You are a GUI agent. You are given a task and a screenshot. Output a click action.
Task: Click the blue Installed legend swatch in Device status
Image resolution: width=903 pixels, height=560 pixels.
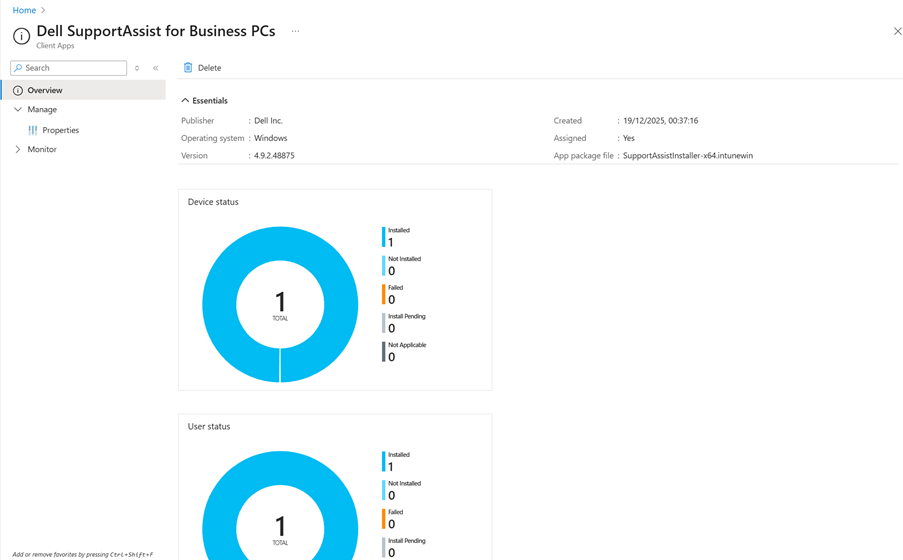[x=383, y=237]
